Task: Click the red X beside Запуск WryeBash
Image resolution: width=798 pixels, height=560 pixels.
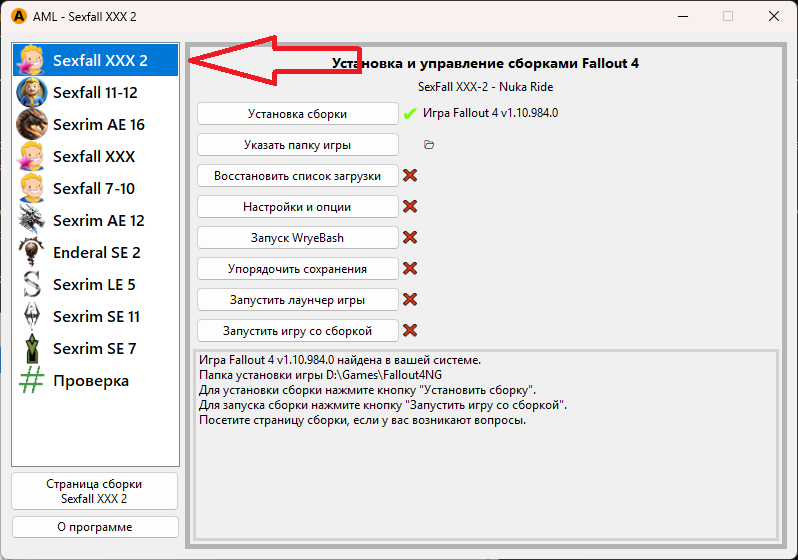Action: (x=409, y=238)
